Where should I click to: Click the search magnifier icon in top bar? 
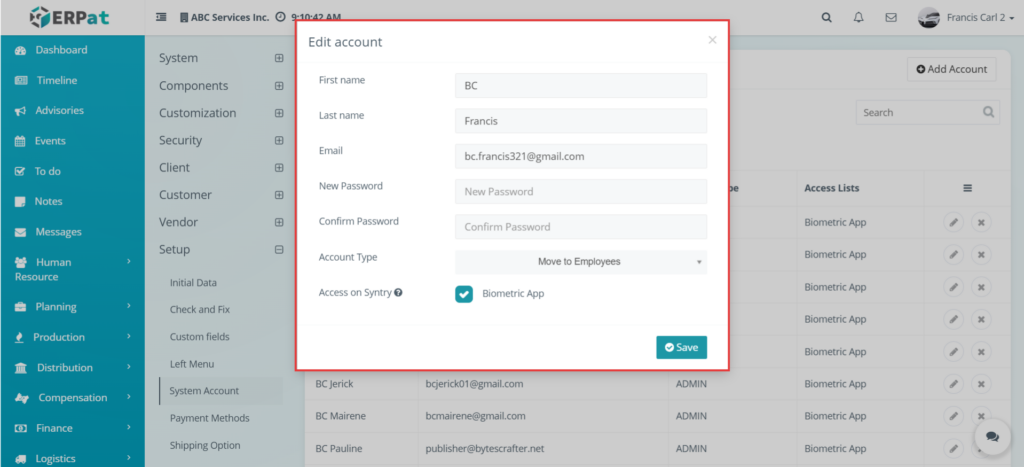tap(827, 18)
